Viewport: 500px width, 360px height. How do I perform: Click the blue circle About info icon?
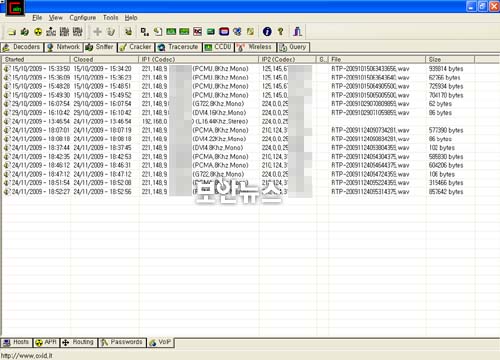(267, 32)
